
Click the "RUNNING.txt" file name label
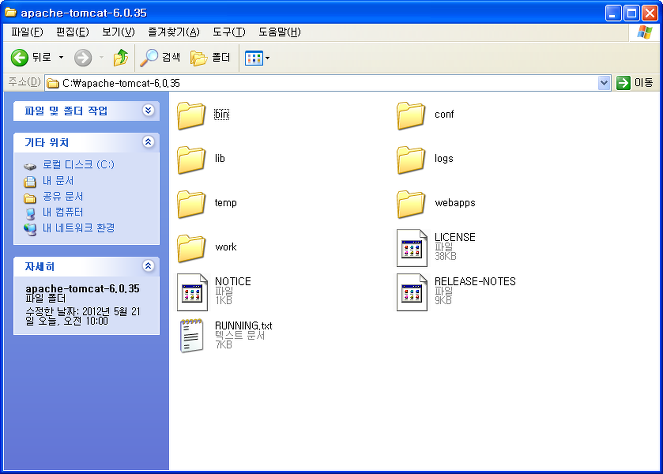click(244, 326)
